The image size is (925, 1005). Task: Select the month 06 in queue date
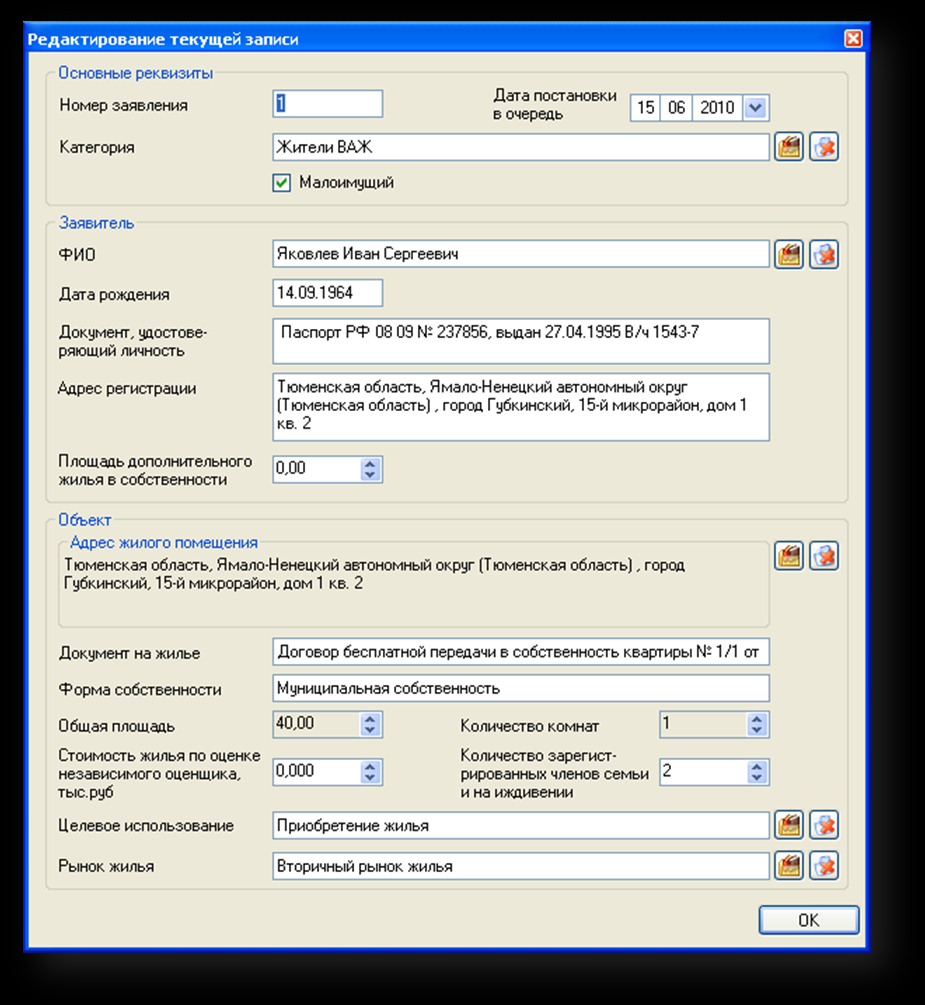pos(676,108)
